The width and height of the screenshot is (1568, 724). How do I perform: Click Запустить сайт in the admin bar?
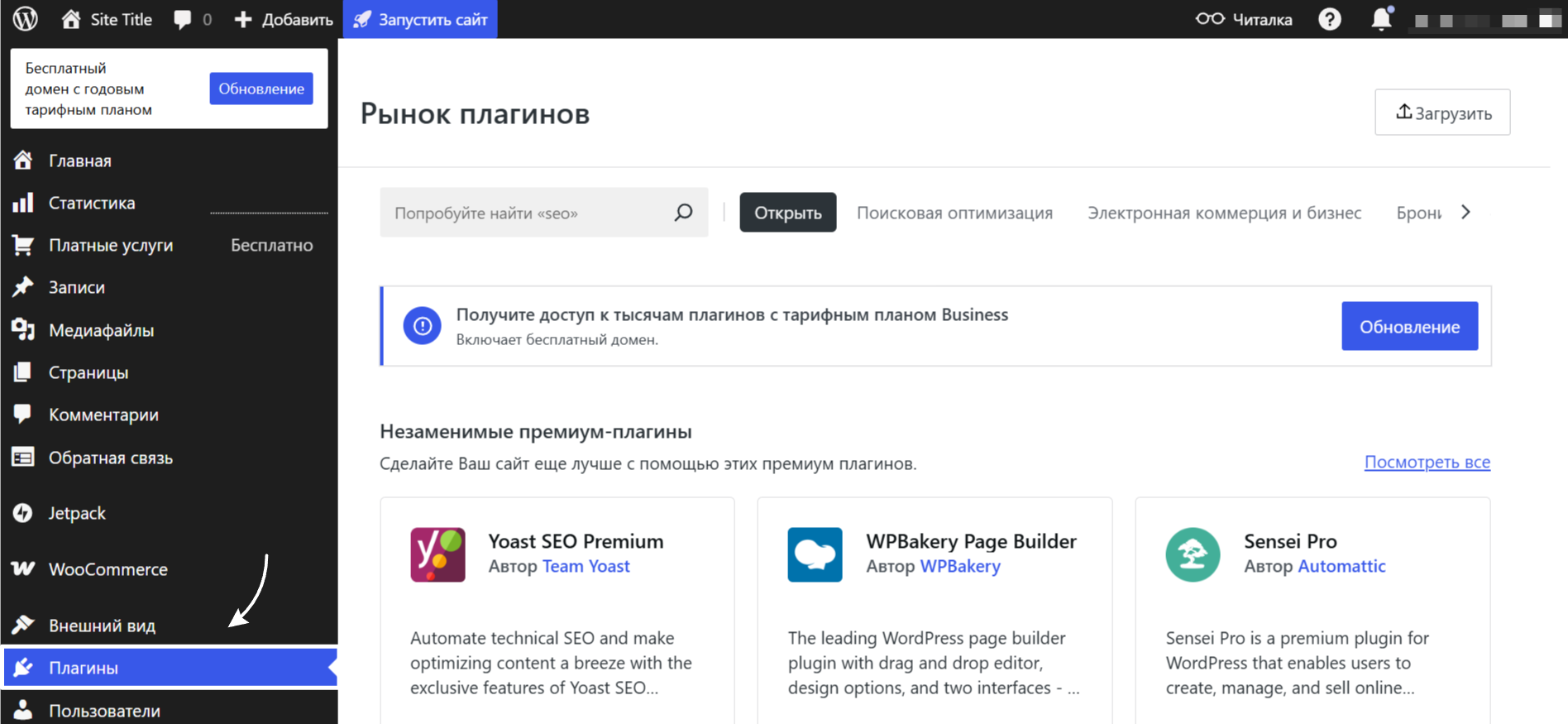point(420,19)
